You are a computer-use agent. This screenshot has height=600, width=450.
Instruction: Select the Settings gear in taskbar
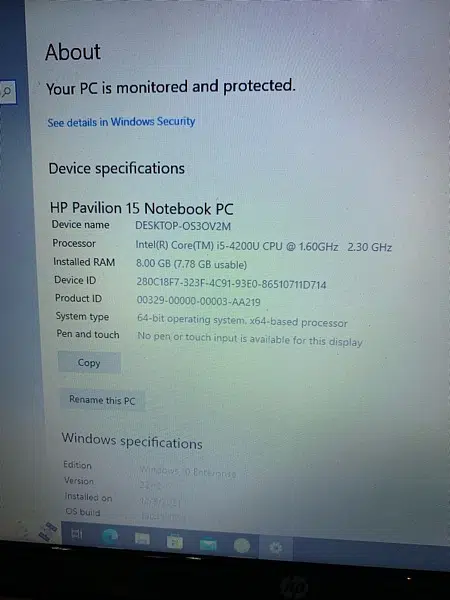pyautogui.click(x=276, y=548)
